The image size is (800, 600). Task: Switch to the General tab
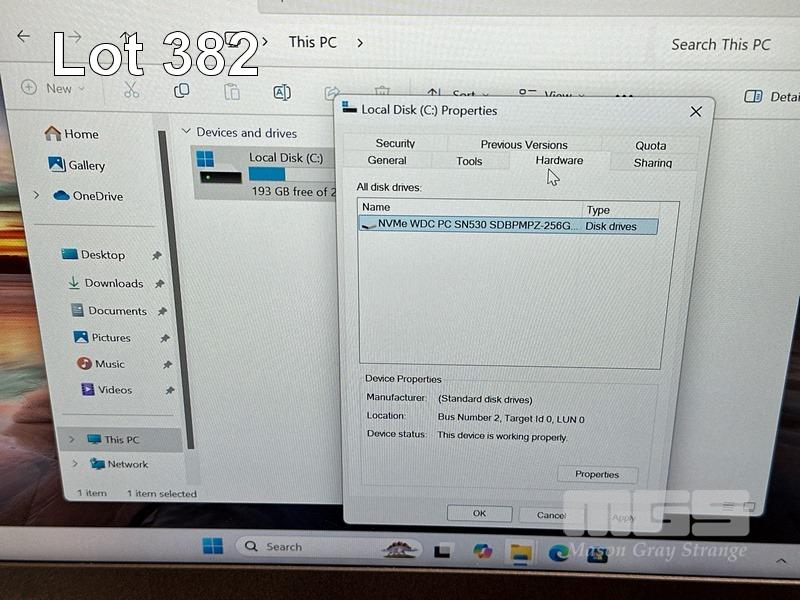point(387,160)
